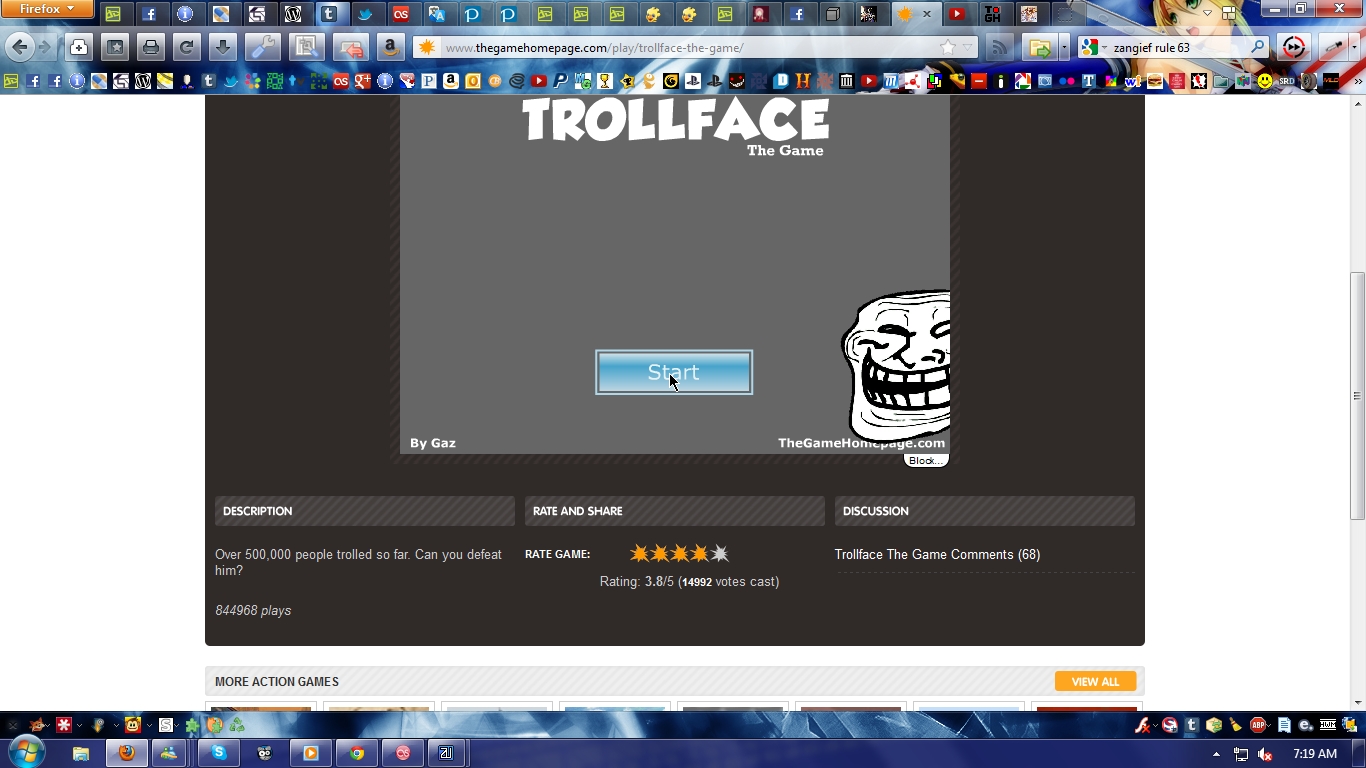Open the Windows Start menu

point(25,752)
